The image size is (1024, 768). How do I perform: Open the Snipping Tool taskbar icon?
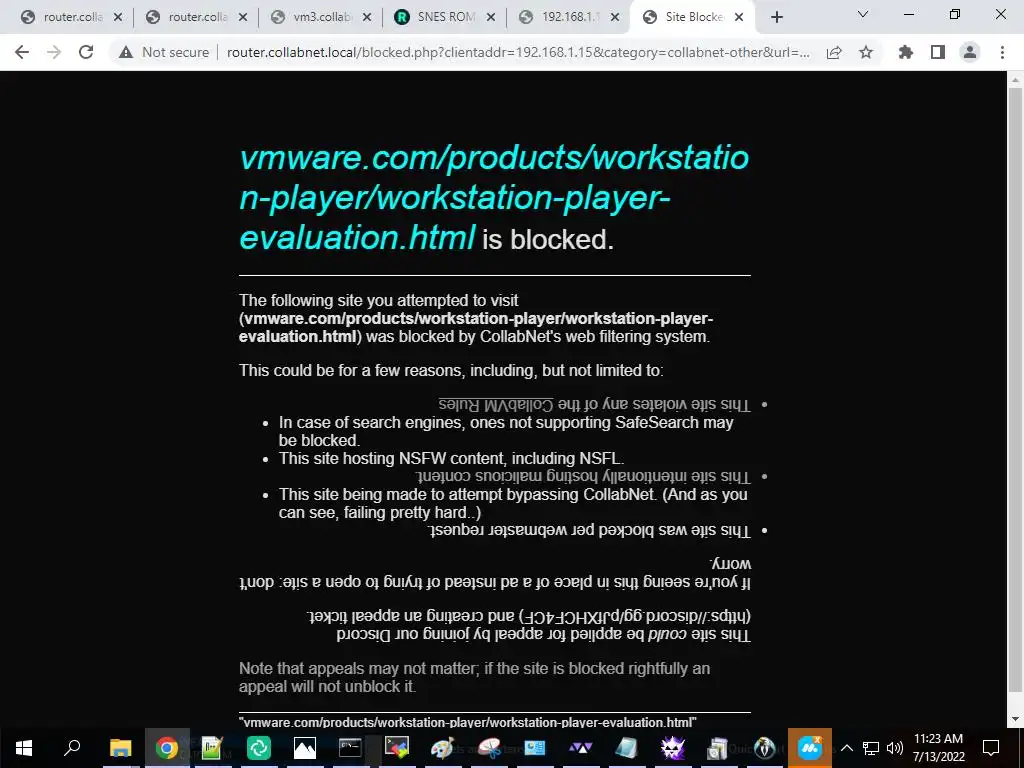[x=488, y=748]
